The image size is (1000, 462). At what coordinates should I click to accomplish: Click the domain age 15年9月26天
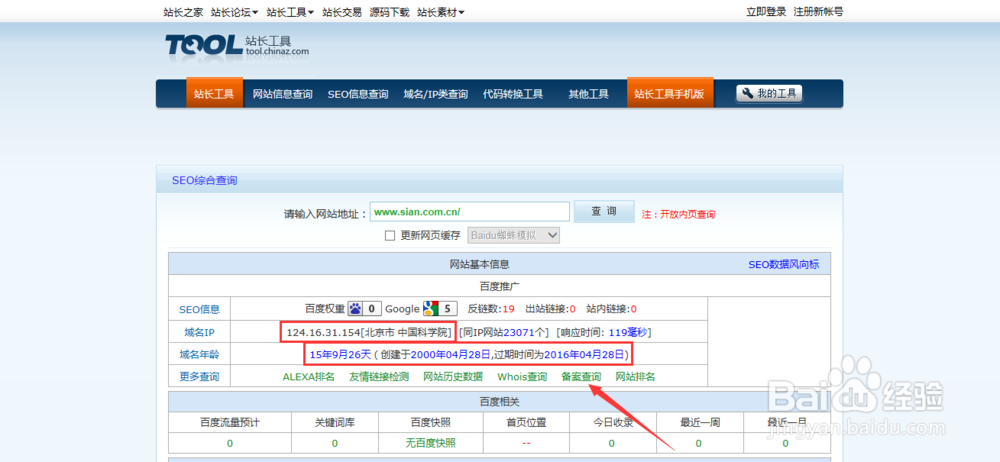point(340,354)
